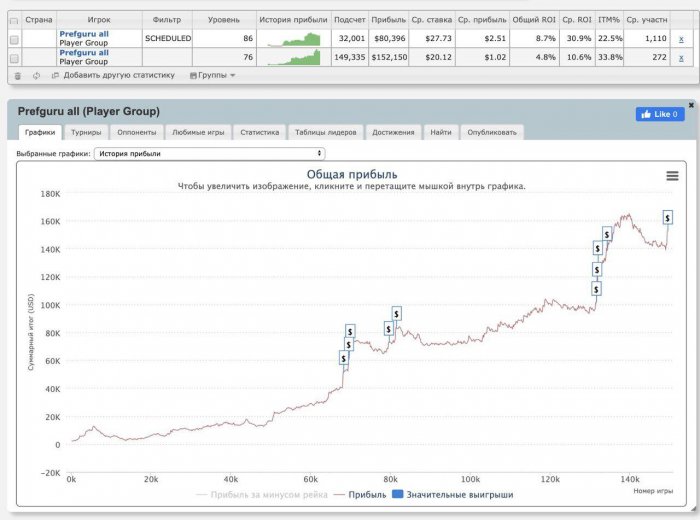This screenshot has height=520, width=700.
Task: Click the $ win marker near 125K
Action: (x=597, y=270)
